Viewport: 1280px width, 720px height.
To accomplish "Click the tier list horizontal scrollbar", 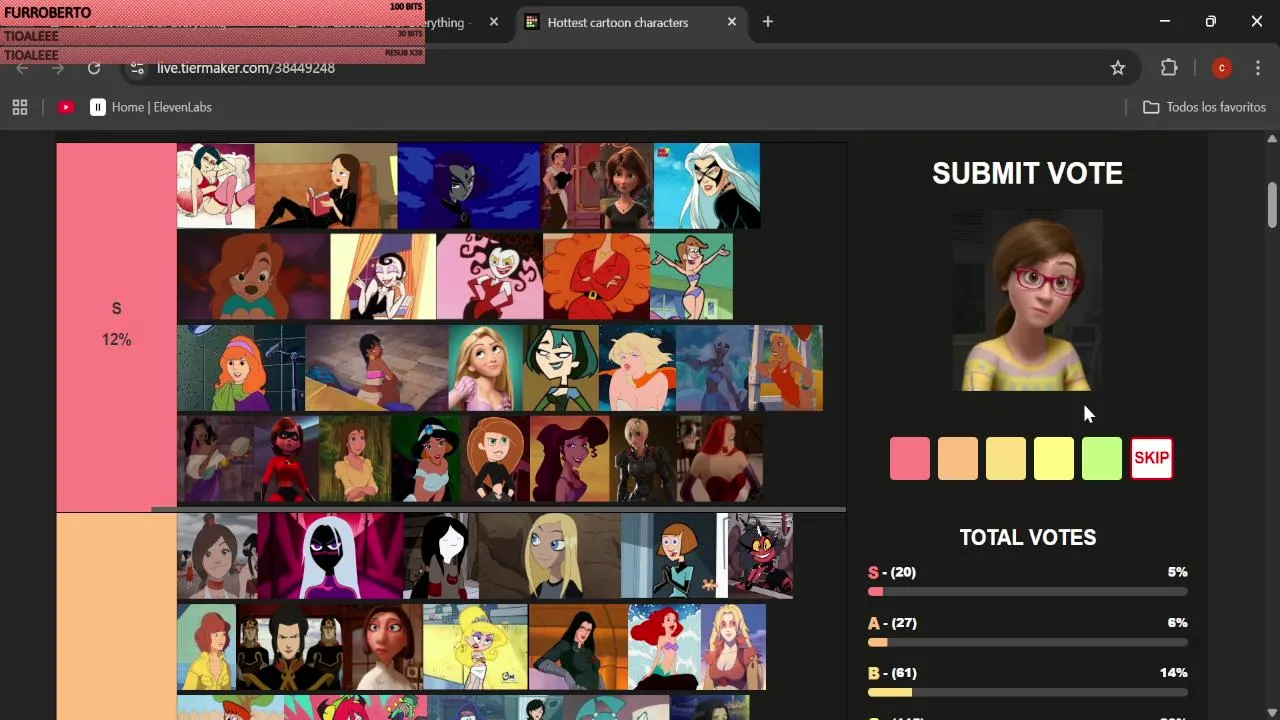I will (498, 509).
